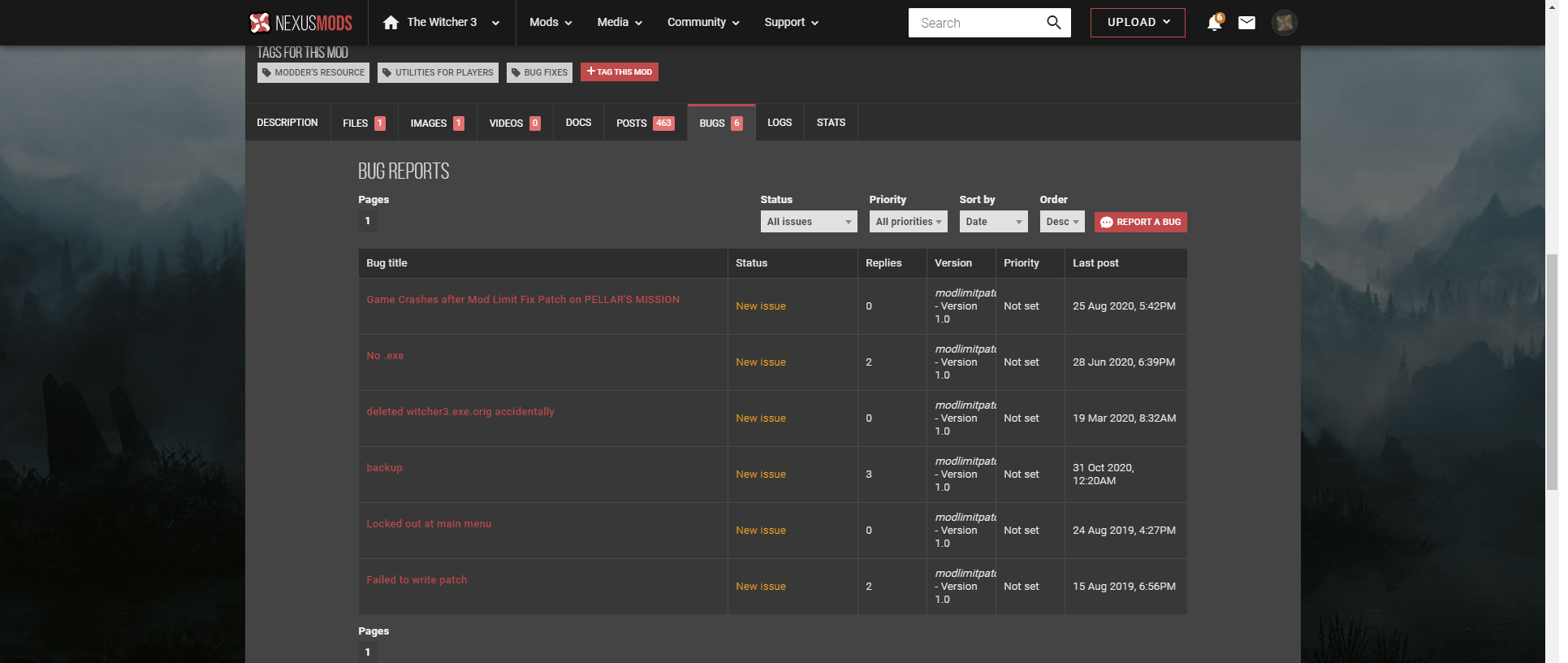This screenshot has width=1568, height=663.
Task: Click the 'Bug Reports' heading
Action: click(404, 171)
